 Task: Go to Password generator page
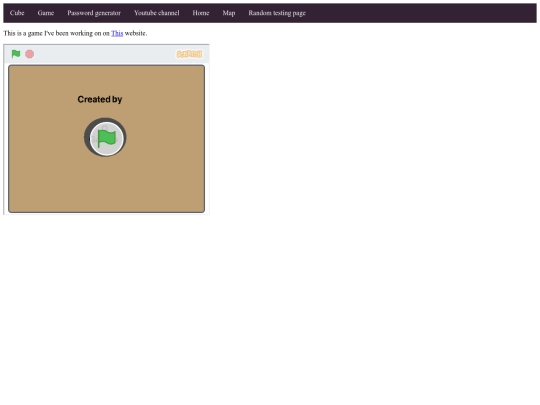tap(94, 13)
